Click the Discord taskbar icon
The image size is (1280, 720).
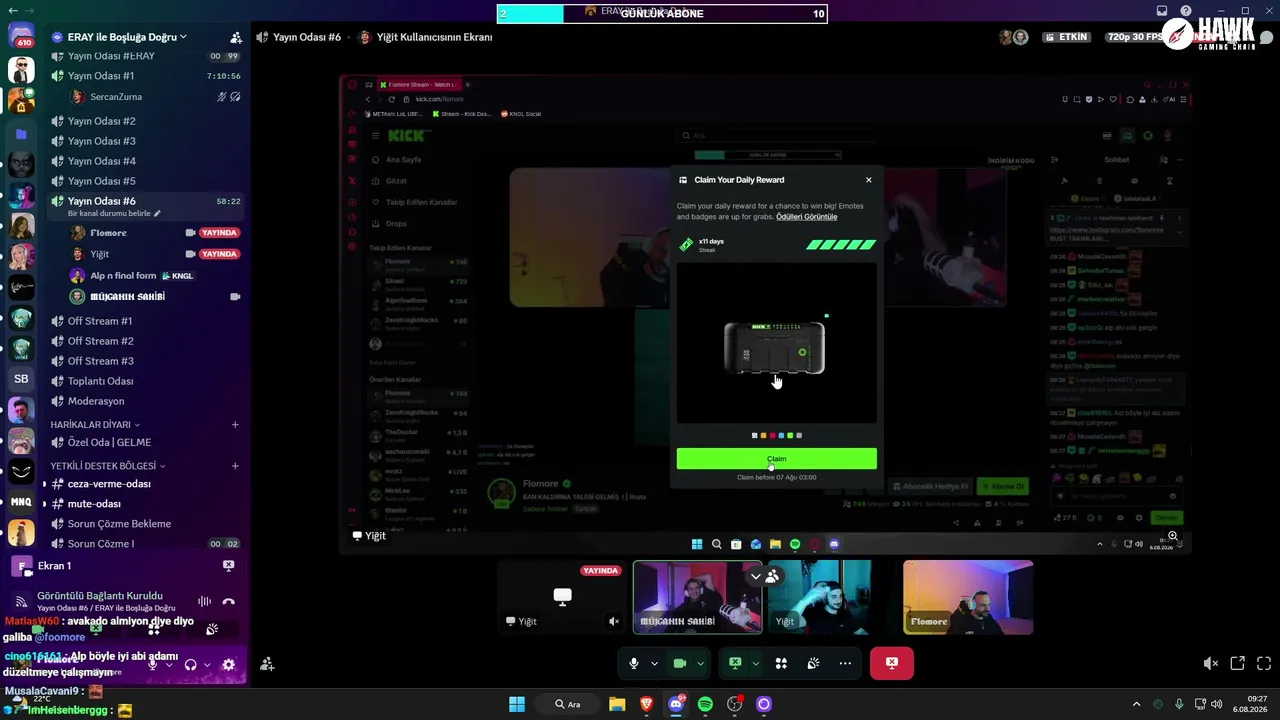tap(676, 704)
